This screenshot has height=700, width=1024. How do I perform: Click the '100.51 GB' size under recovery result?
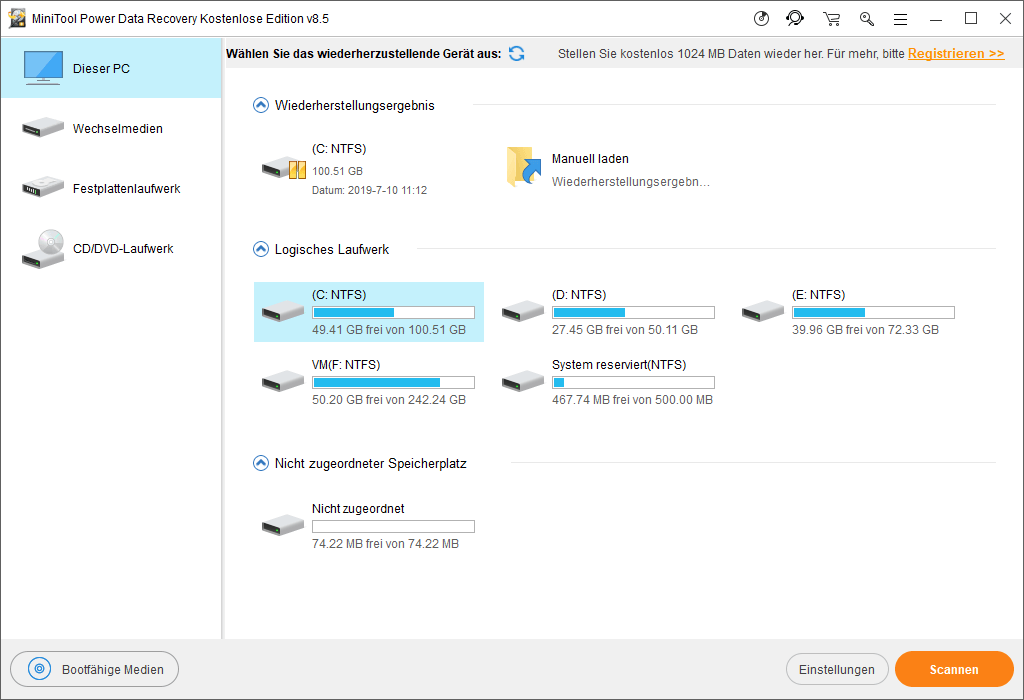click(337, 171)
